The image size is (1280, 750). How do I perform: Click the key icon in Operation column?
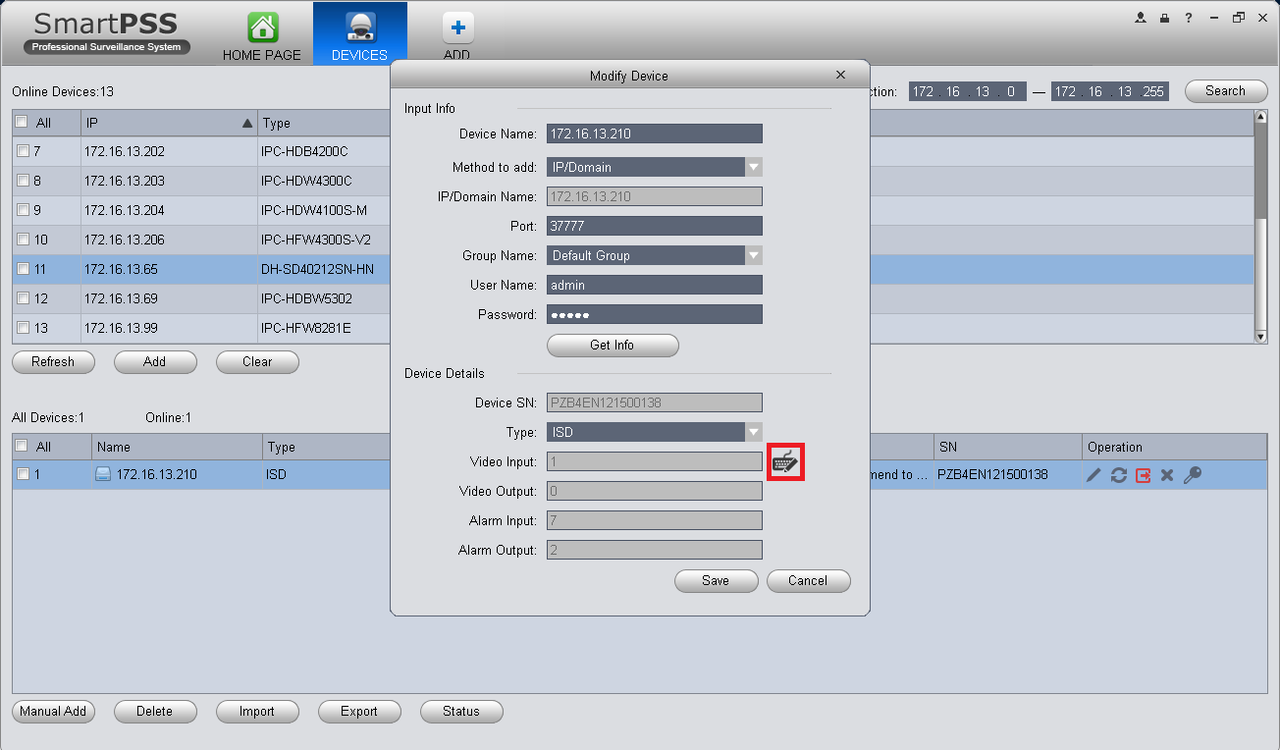(1192, 475)
